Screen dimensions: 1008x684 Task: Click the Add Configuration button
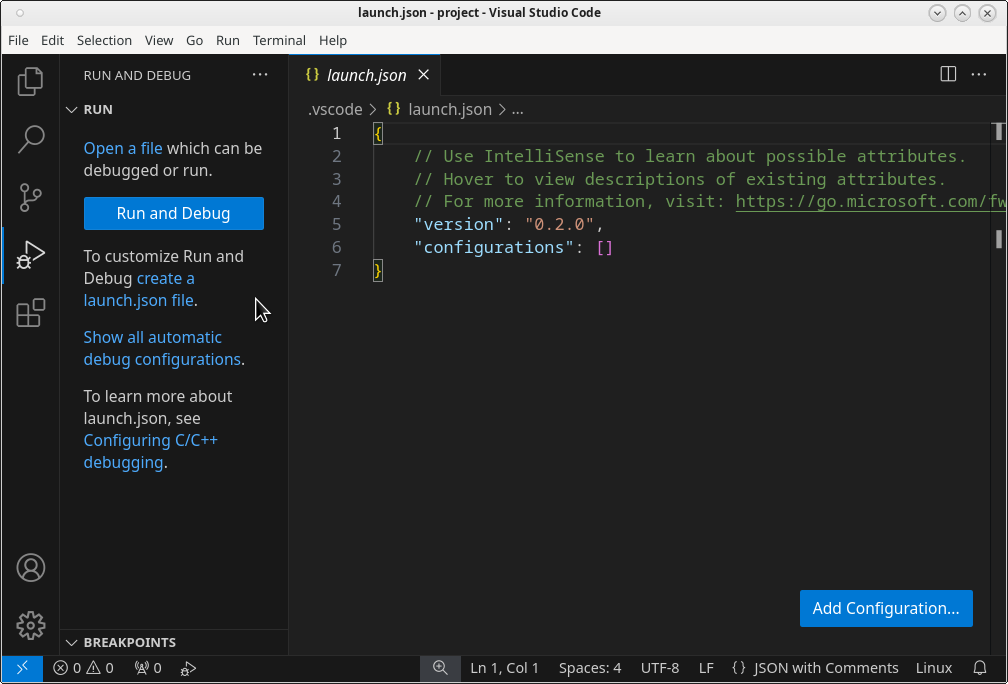[x=885, y=608]
